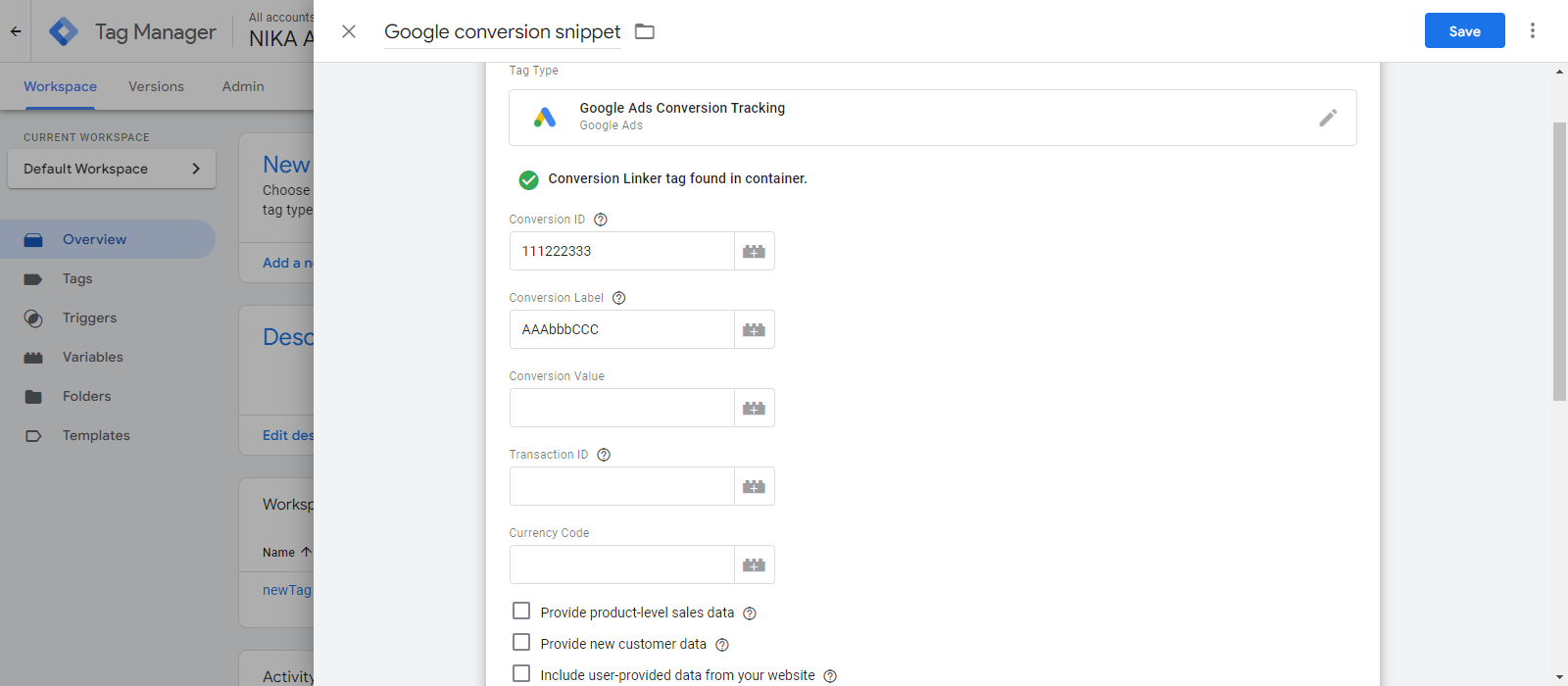Screen dimensions: 1568x686
Task: Save the Google conversion snippet tag
Action: (x=1465, y=30)
